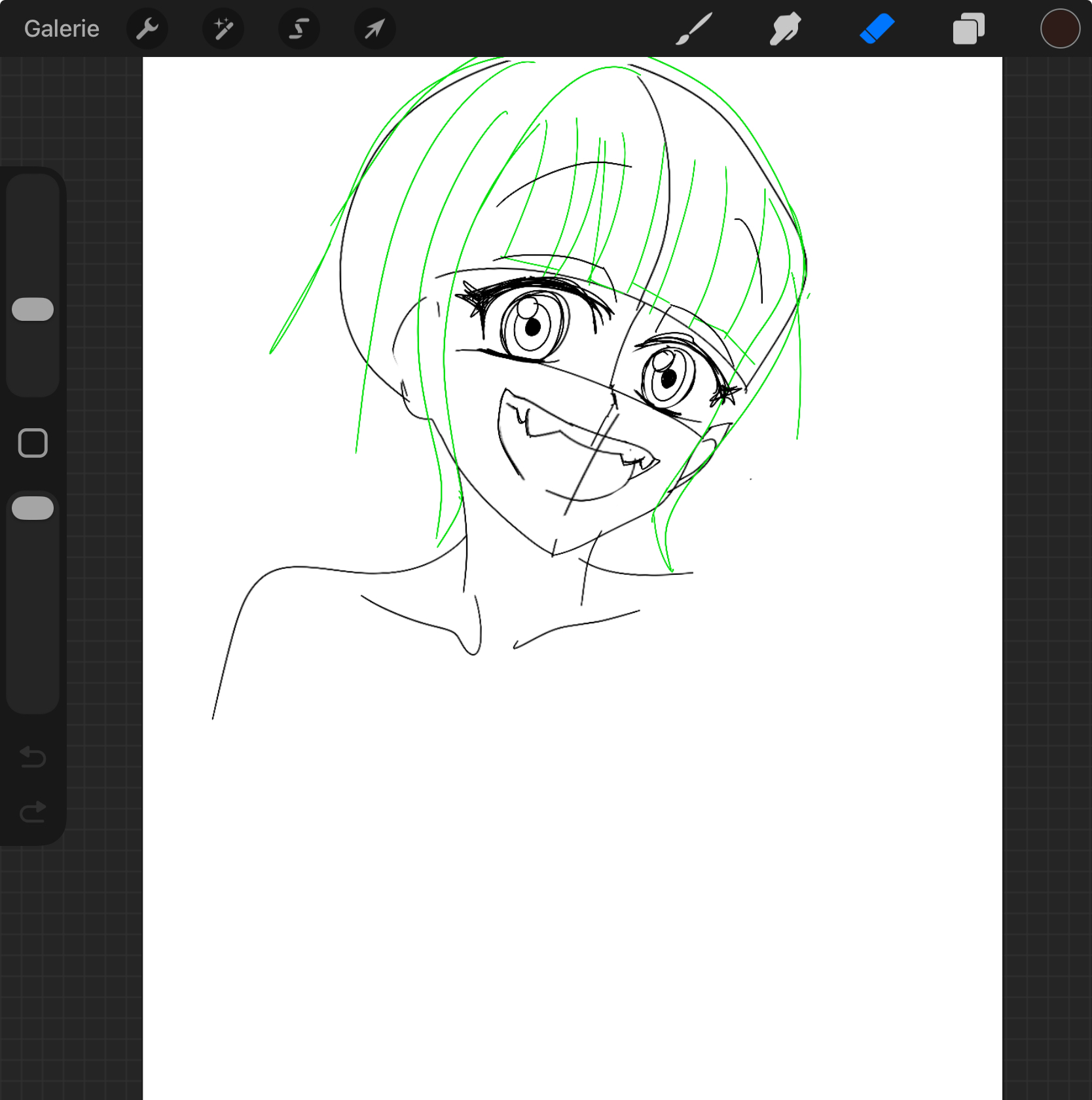Click the brush opacity slider handle
The image size is (1092, 1100).
[x=33, y=508]
